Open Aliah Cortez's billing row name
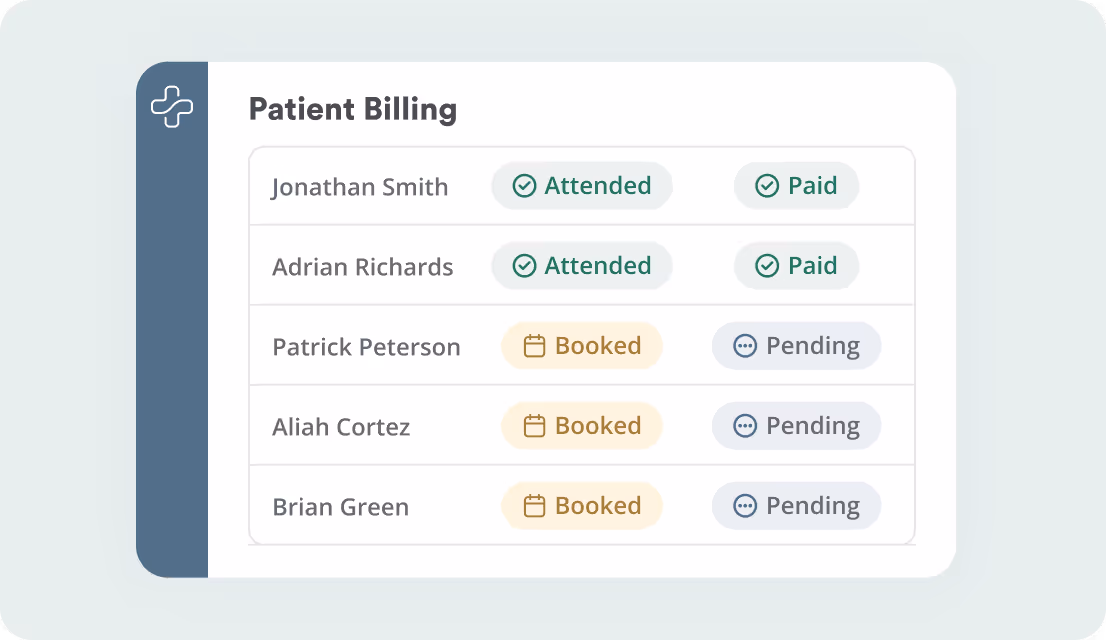The image size is (1106, 640). (341, 427)
